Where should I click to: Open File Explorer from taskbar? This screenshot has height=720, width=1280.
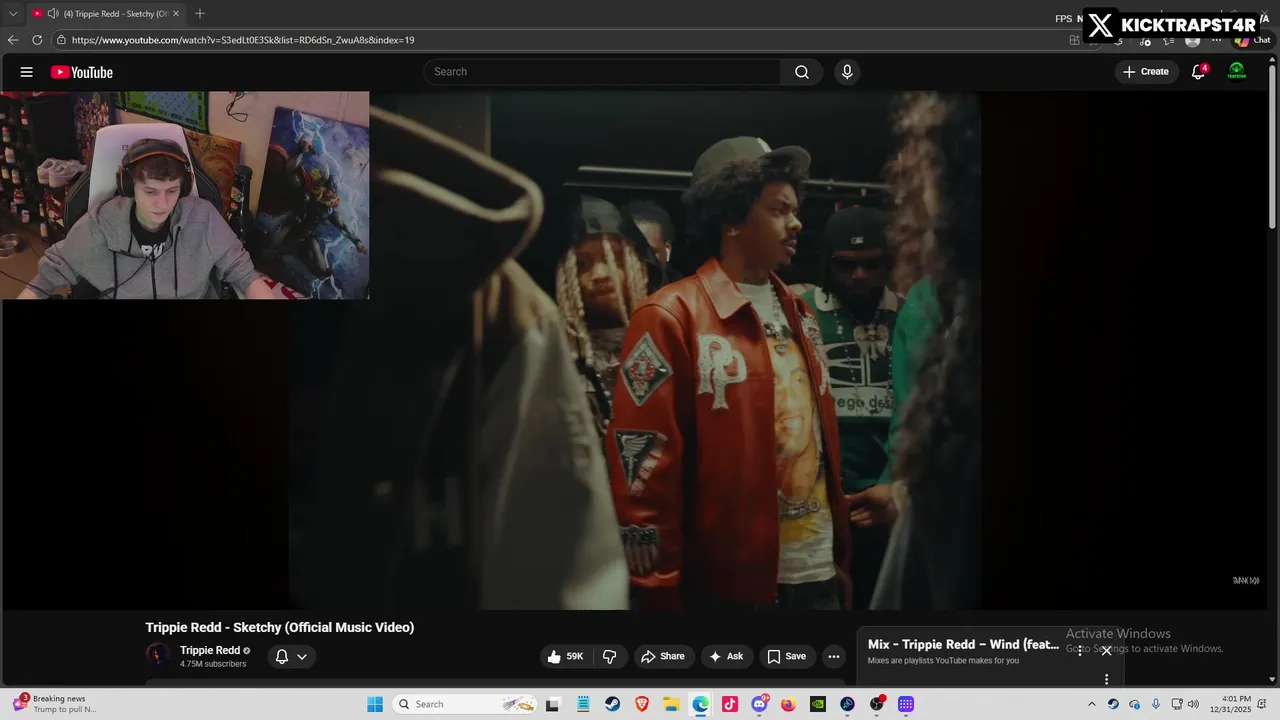click(671, 704)
